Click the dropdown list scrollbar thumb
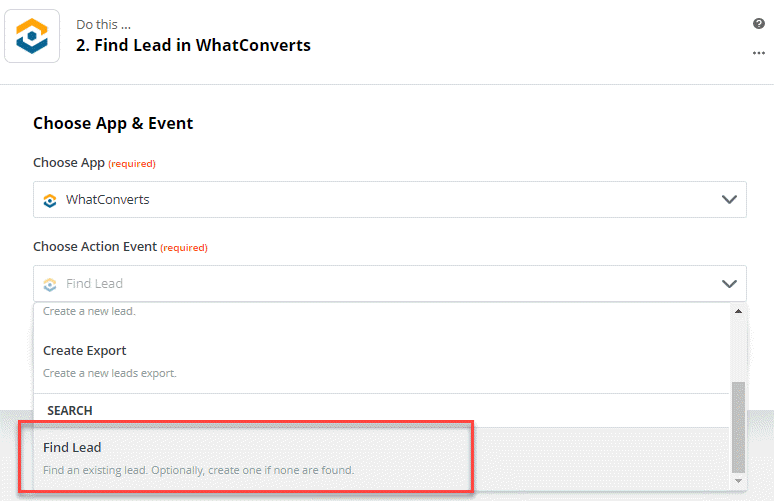Screen dimensions: 774x501 [x=738, y=427]
